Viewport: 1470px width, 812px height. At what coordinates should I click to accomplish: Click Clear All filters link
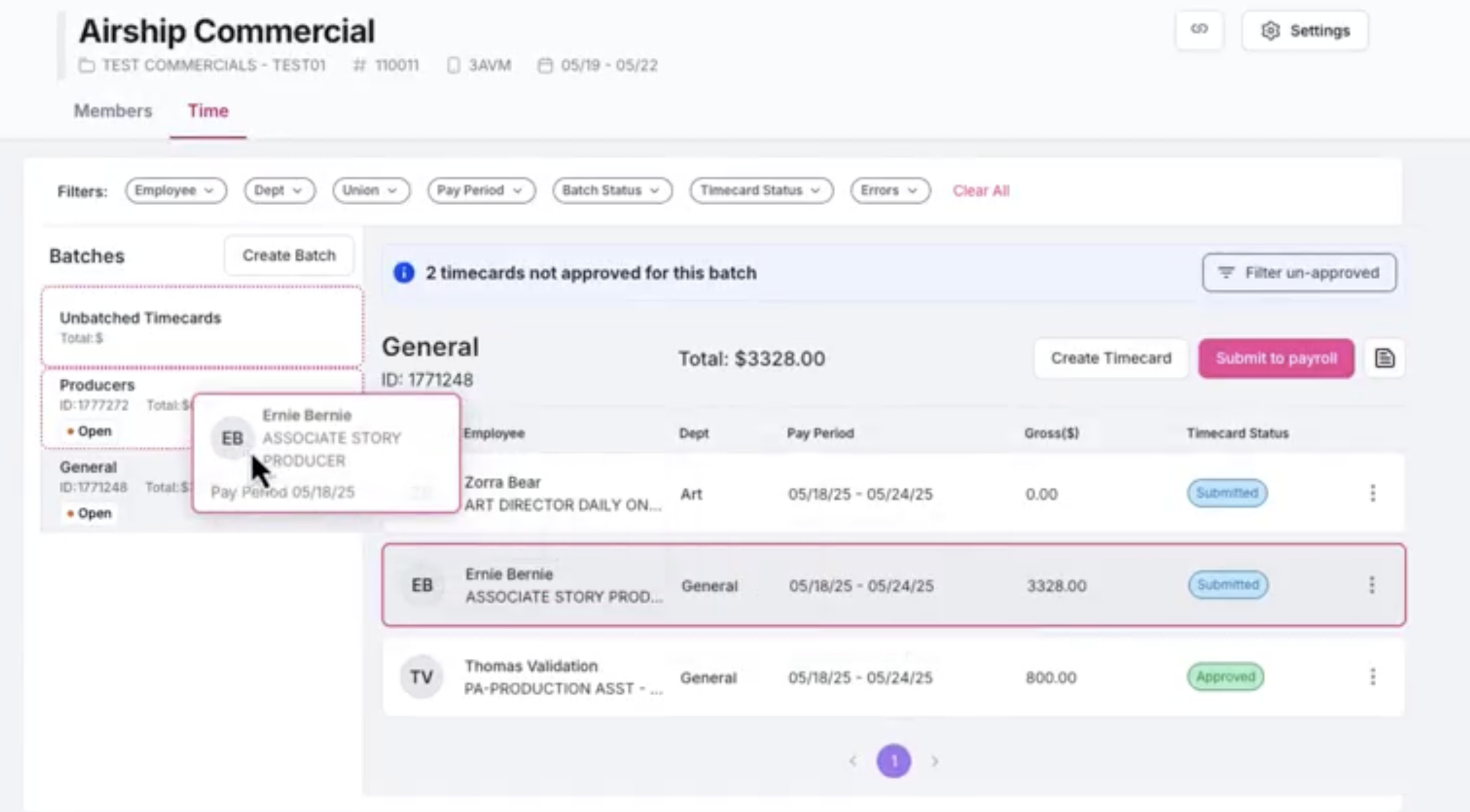981,191
